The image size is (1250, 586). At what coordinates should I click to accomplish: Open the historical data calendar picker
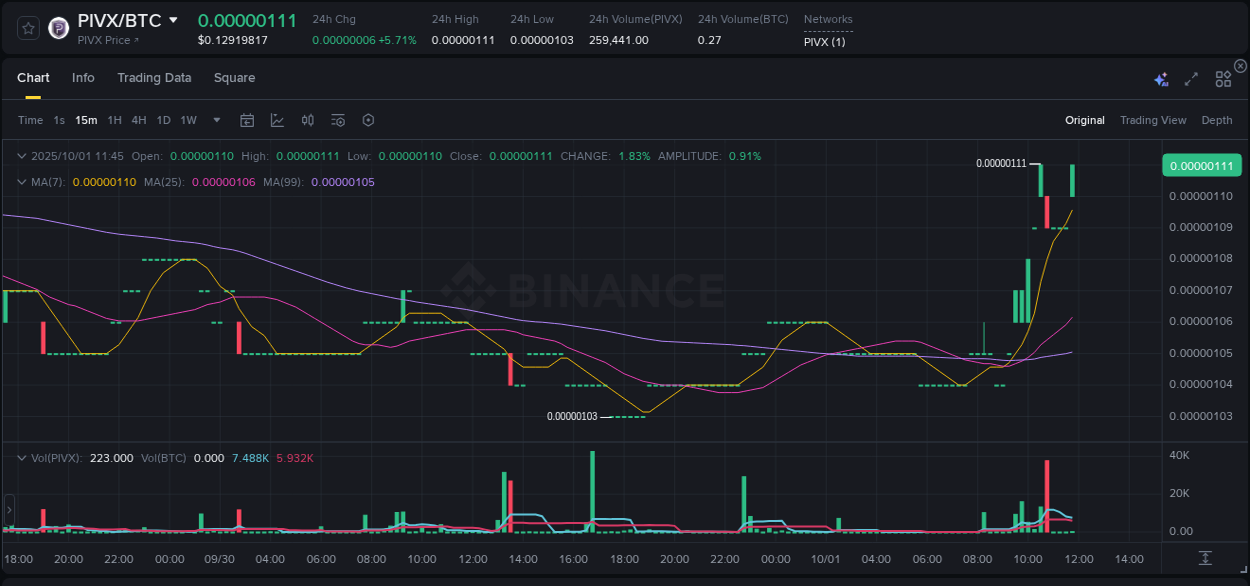click(x=247, y=119)
